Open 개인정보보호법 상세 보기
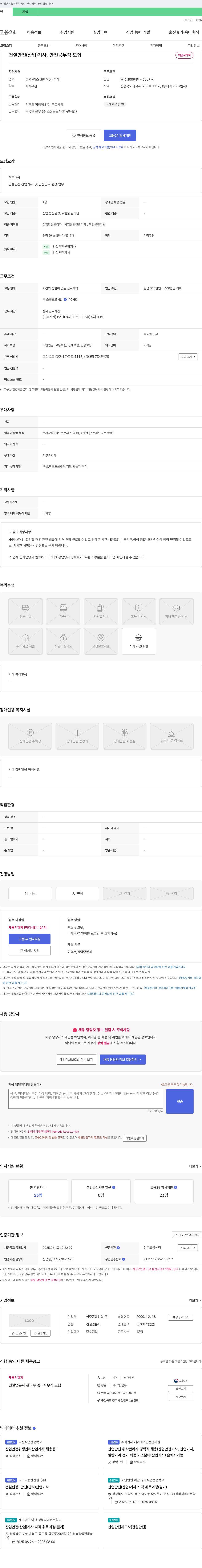This screenshot has width=202, height=1568. point(76,1060)
